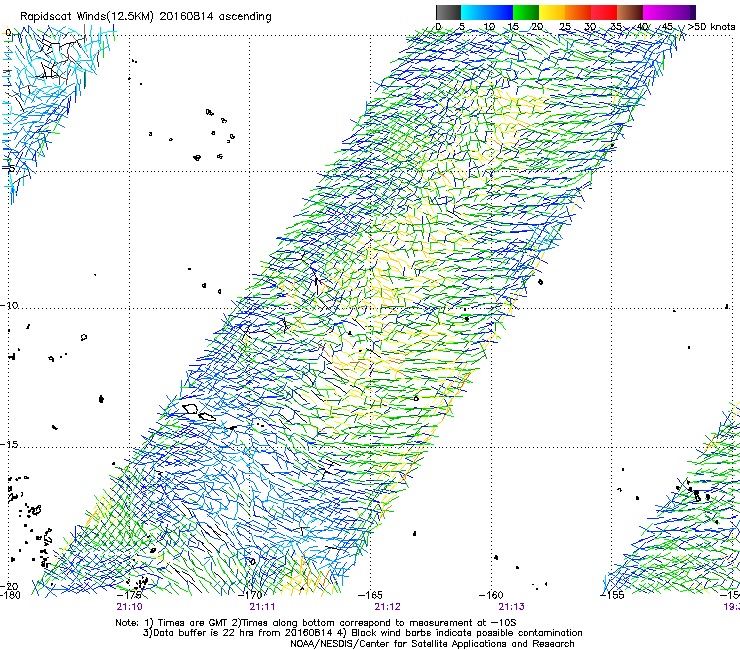This screenshot has height=650, width=740.
Task: Click the purple time label 21:11
Action: pos(262,607)
